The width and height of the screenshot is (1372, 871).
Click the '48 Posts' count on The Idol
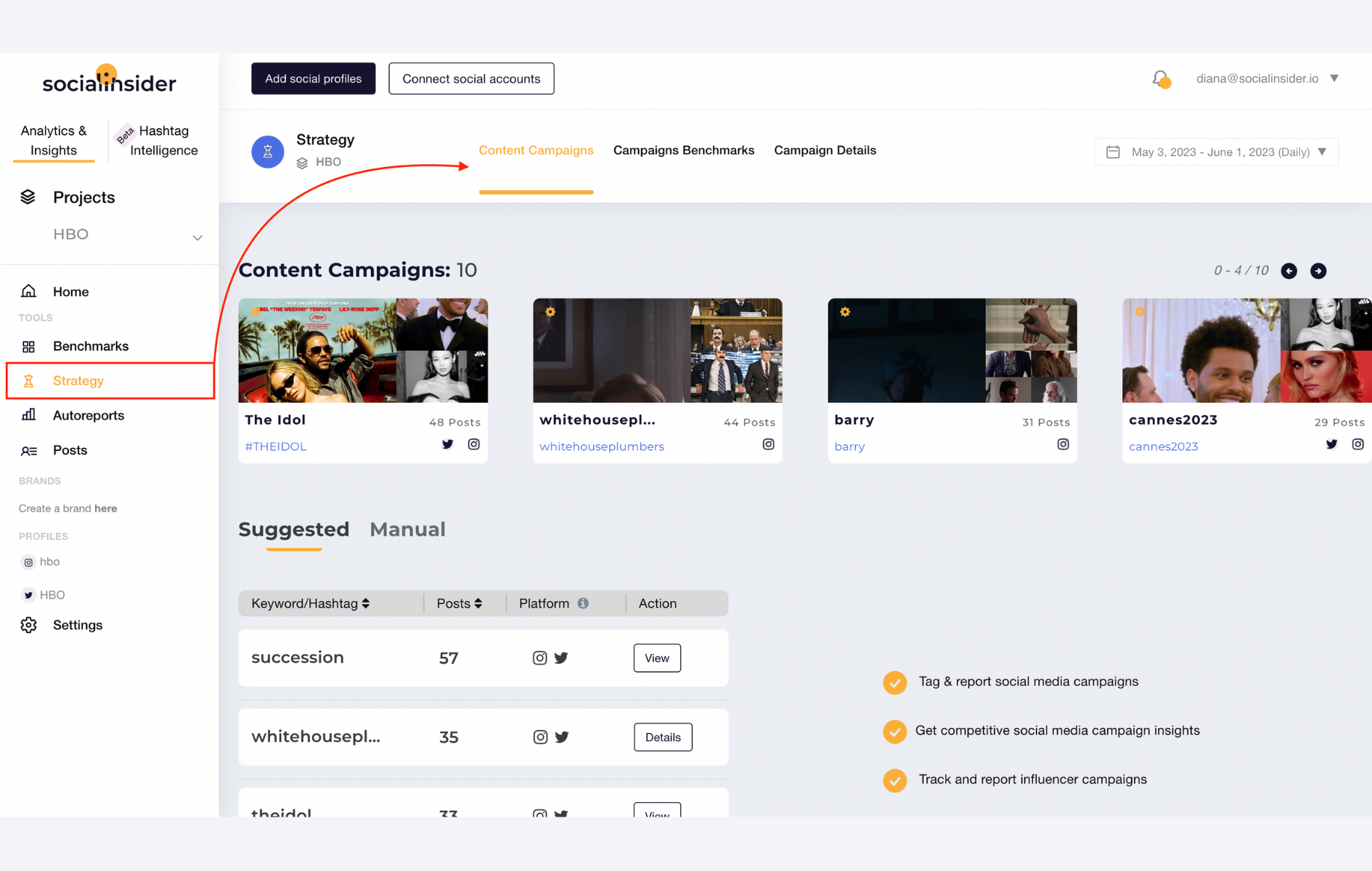[x=454, y=422]
